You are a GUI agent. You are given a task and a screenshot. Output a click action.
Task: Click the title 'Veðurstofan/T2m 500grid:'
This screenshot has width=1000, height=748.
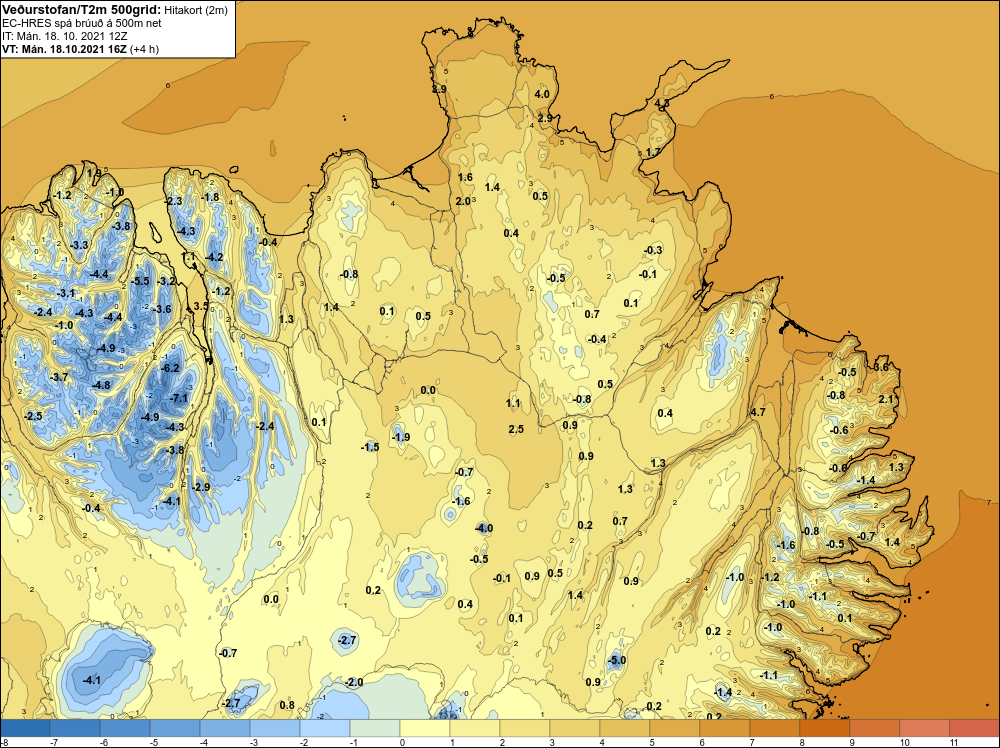tap(81, 10)
